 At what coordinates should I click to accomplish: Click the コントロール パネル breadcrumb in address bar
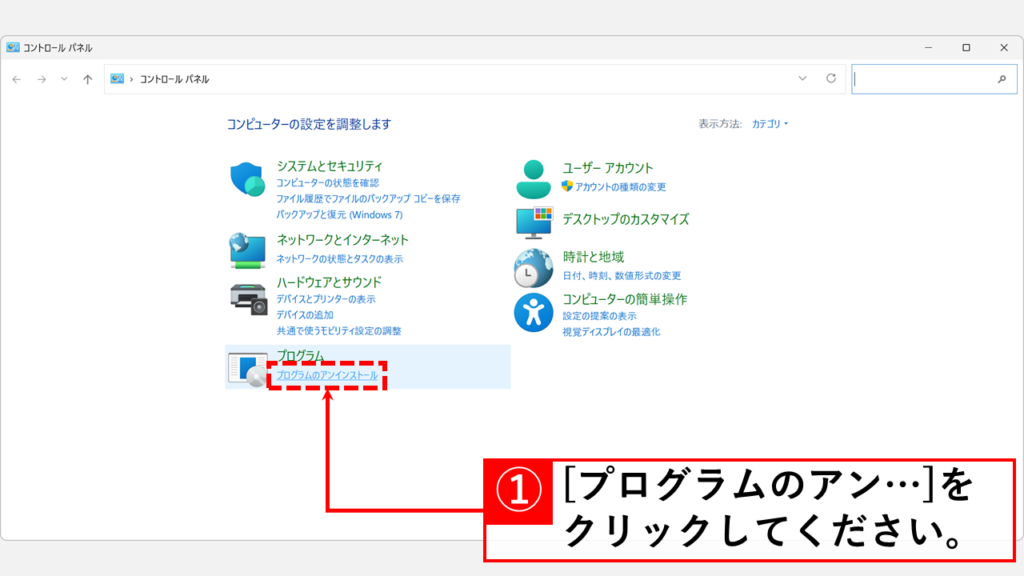pyautogui.click(x=174, y=79)
